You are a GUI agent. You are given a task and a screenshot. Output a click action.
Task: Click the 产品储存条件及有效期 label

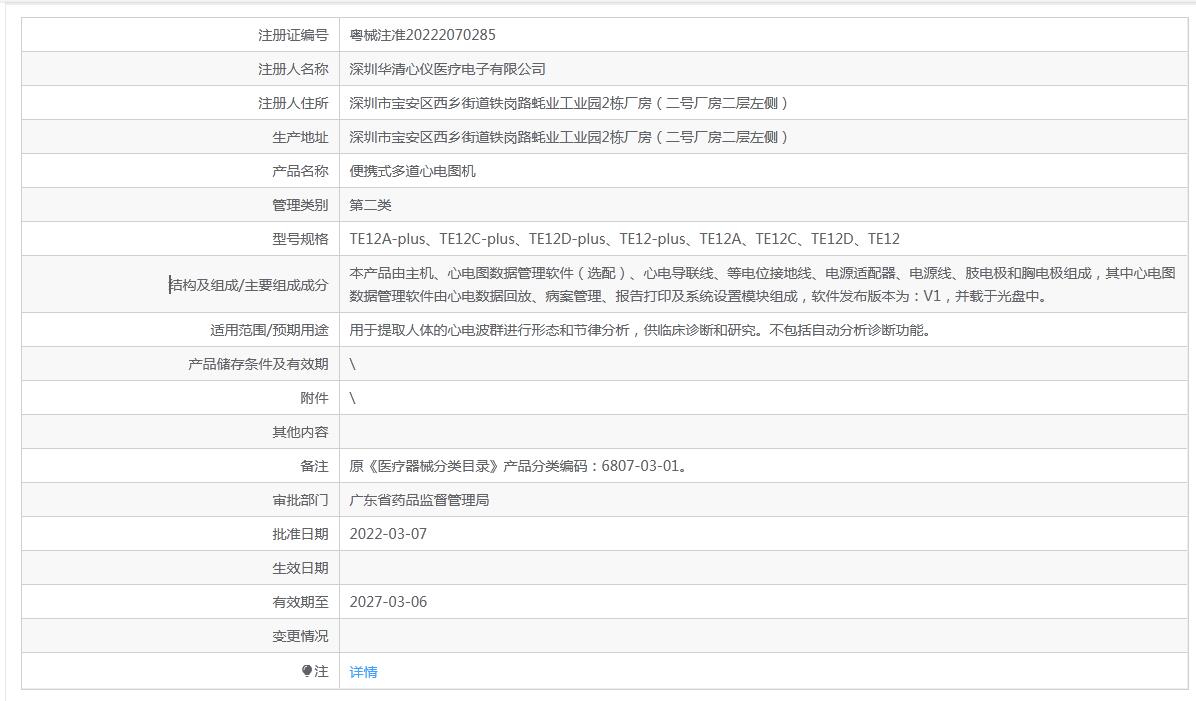click(x=258, y=364)
